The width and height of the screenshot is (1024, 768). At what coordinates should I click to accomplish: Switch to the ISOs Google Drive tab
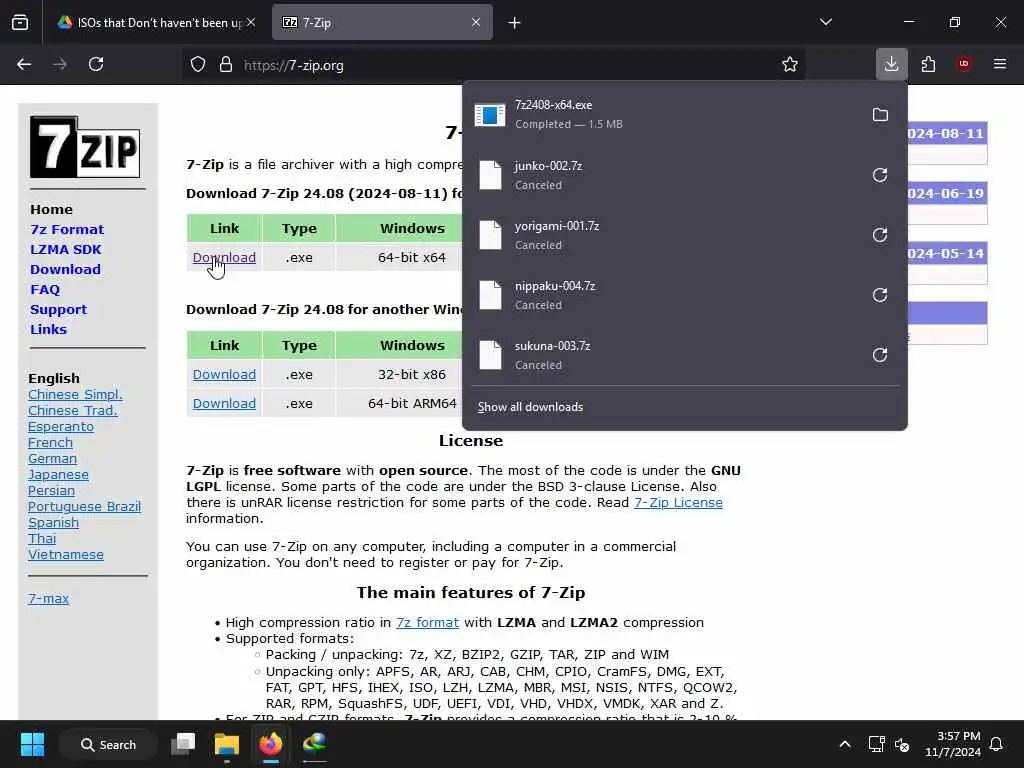(156, 23)
